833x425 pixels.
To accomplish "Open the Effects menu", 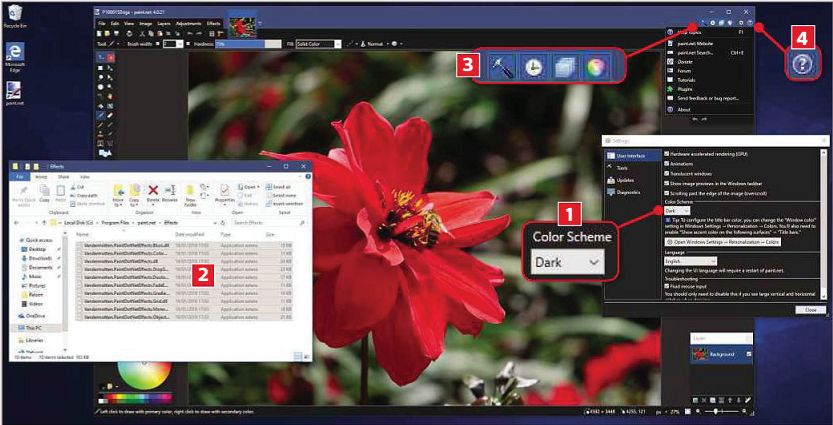I will (214, 23).
